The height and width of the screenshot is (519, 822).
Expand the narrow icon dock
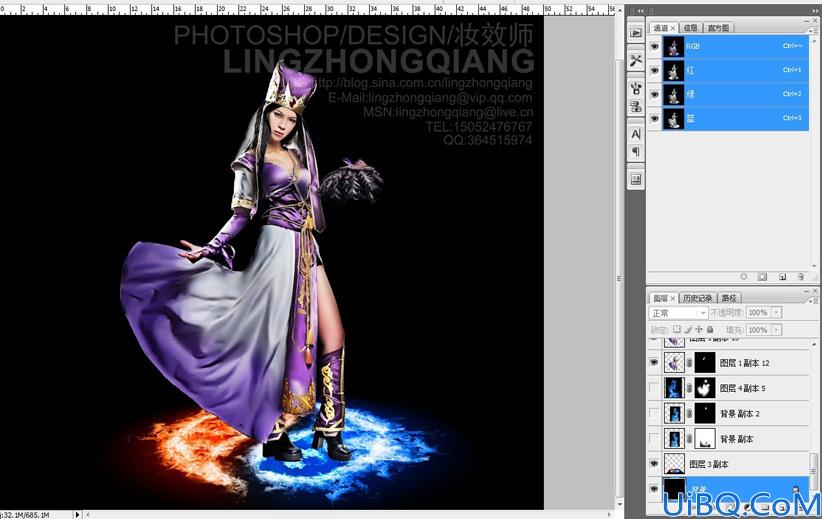[640, 10]
